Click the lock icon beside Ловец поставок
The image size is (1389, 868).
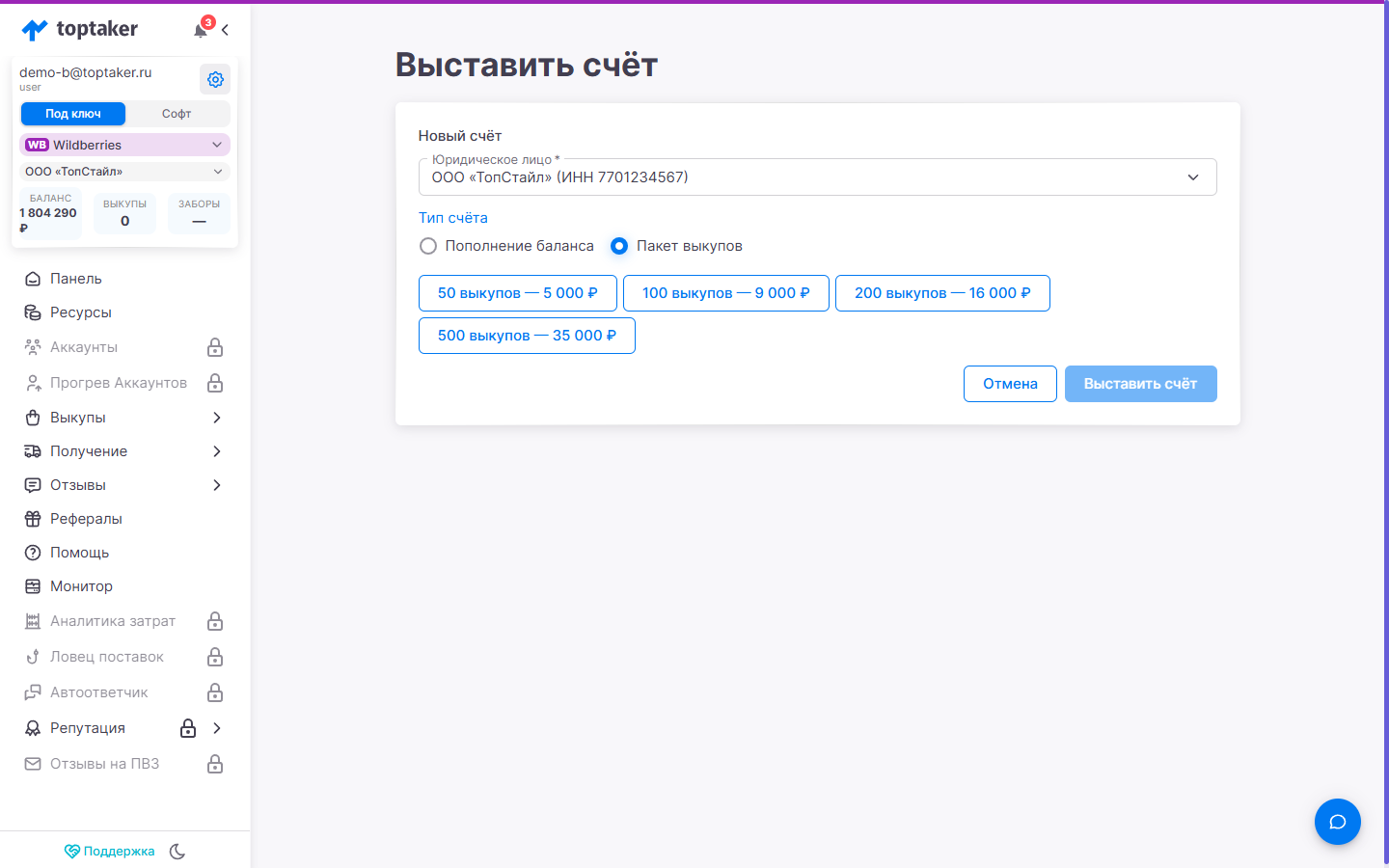coord(215,657)
